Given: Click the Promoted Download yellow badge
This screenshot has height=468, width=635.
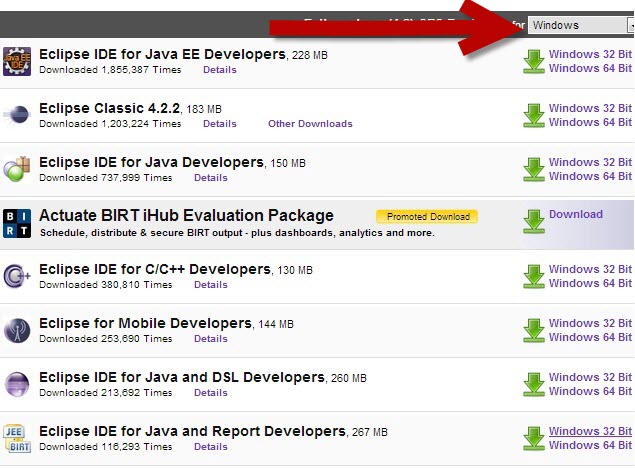Looking at the screenshot, I should [427, 216].
